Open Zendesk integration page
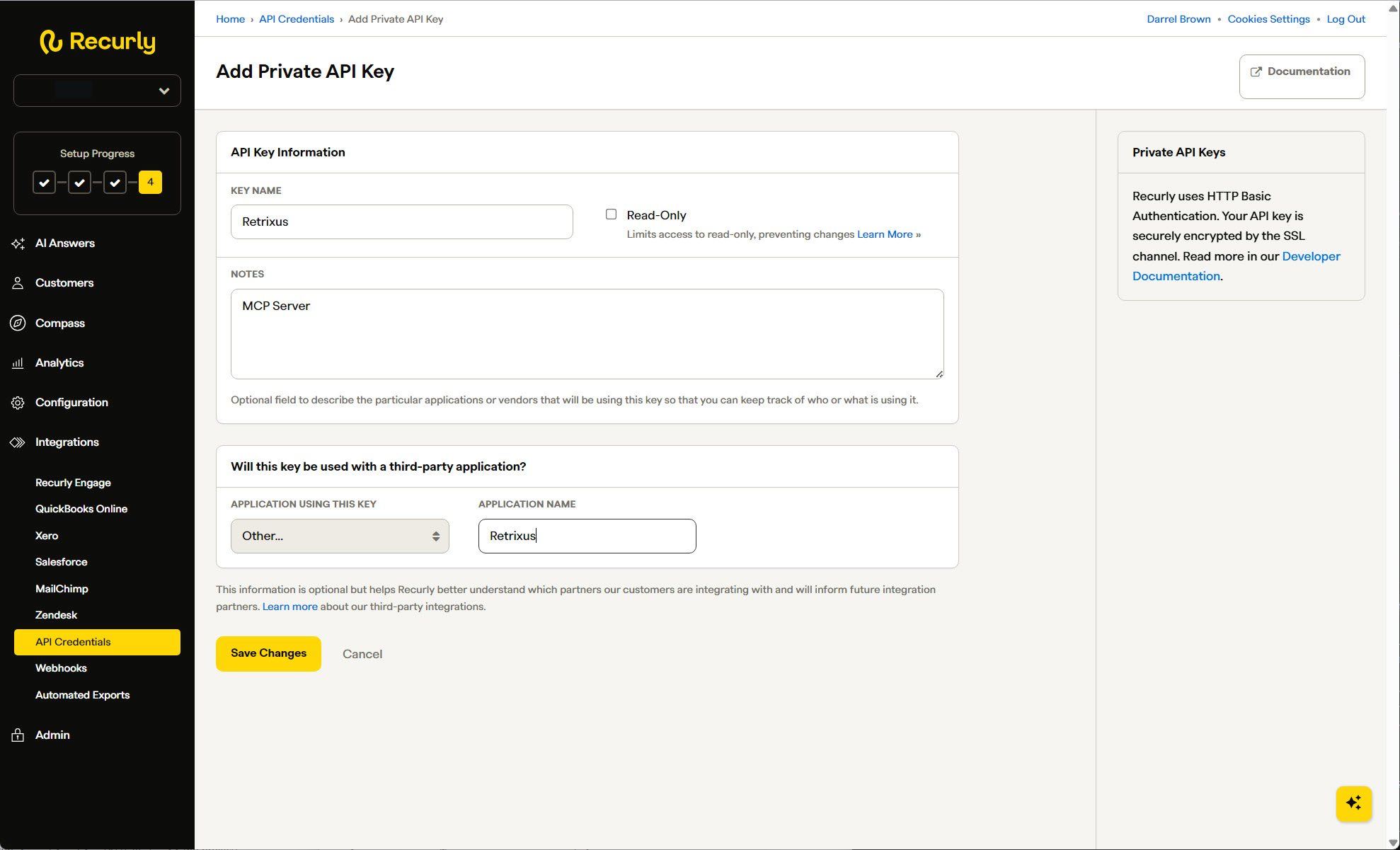1400x850 pixels. tap(56, 615)
